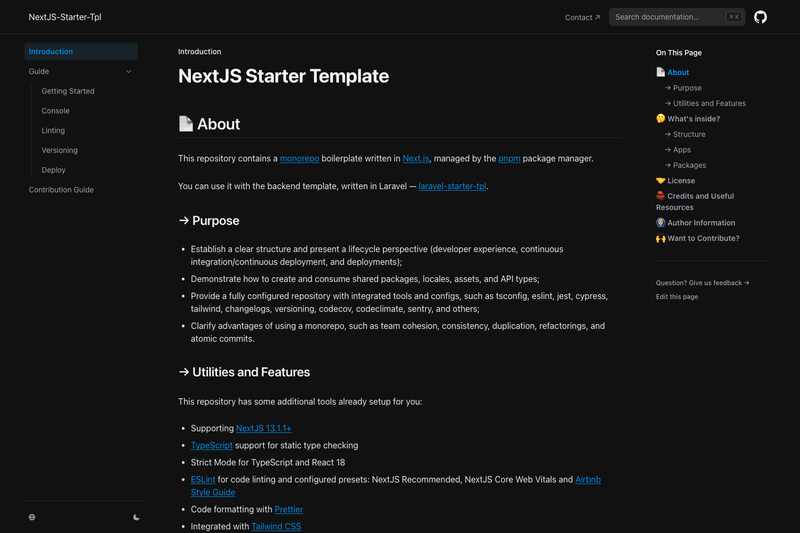Click the handshake icon beside License

tap(661, 180)
